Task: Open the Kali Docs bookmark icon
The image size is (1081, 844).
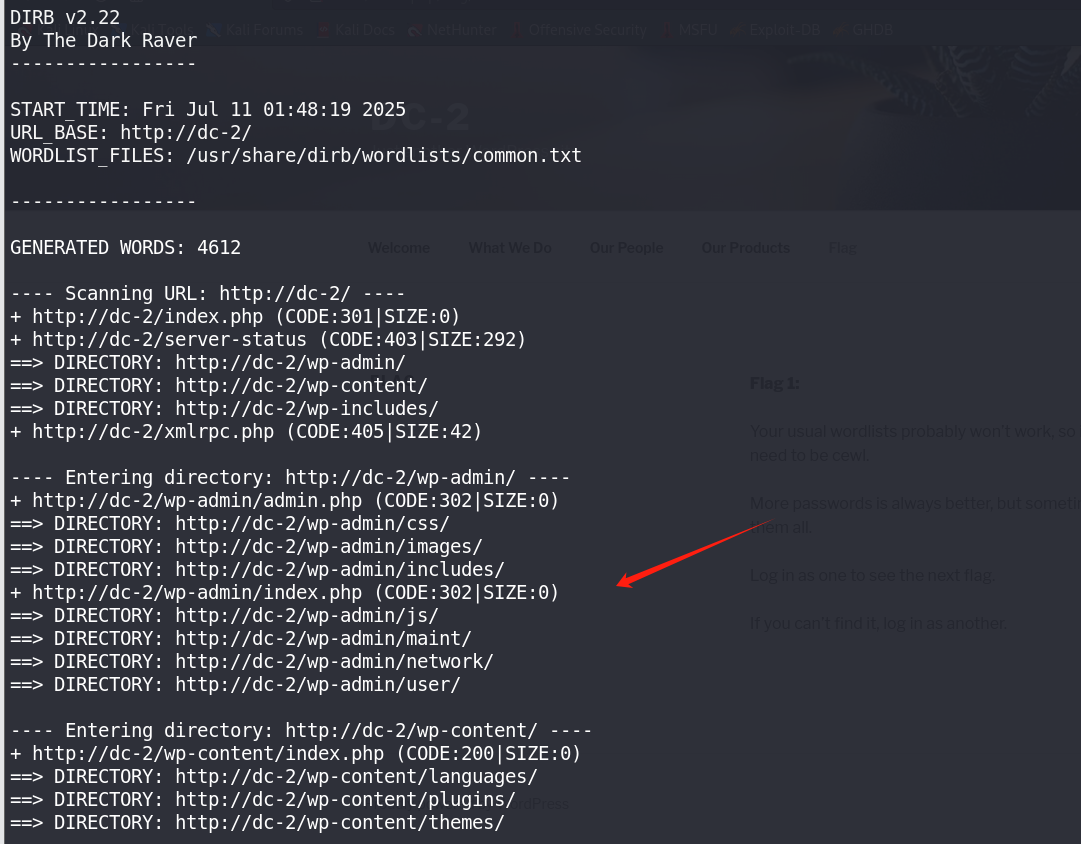Action: click(x=324, y=30)
